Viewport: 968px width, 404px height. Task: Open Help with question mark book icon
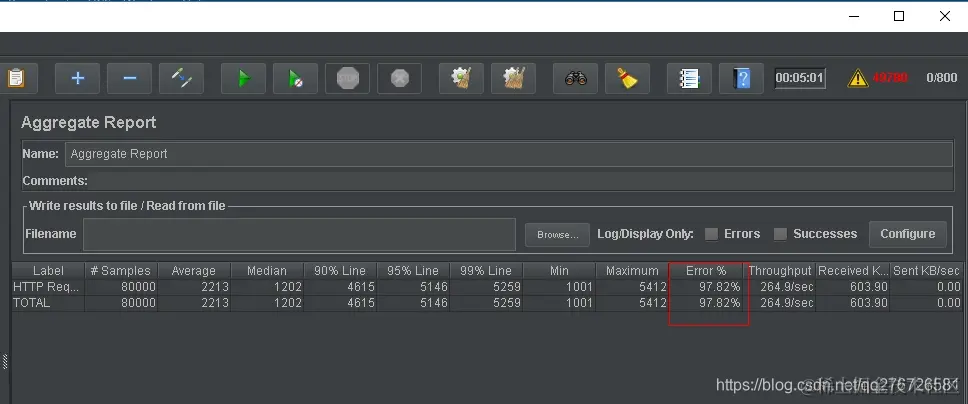741,78
